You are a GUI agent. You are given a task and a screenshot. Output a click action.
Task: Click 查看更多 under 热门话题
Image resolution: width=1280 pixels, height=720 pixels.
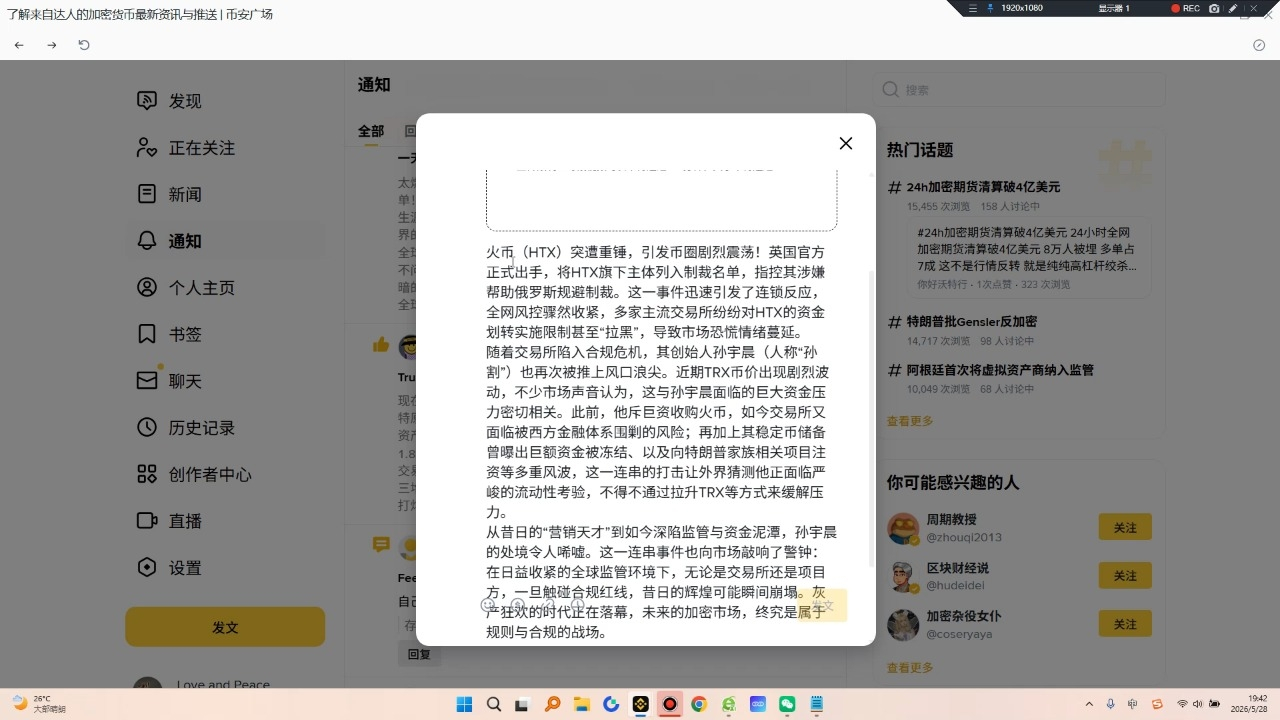[x=910, y=421]
